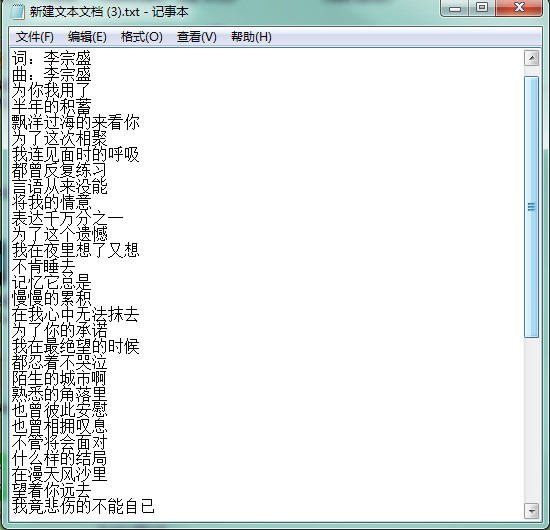Click the line 记忆它总是
Image resolution: width=550 pixels, height=530 pixels.
(x=52, y=283)
